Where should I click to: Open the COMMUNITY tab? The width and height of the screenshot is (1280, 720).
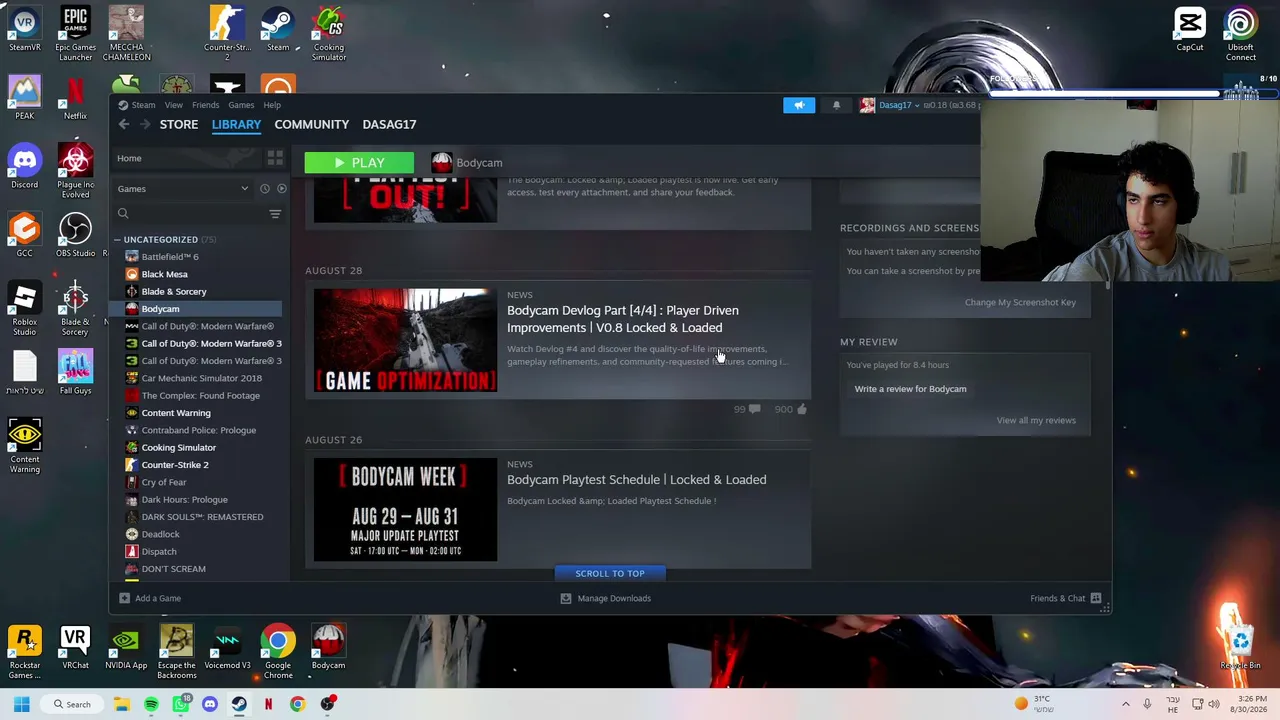click(x=312, y=124)
